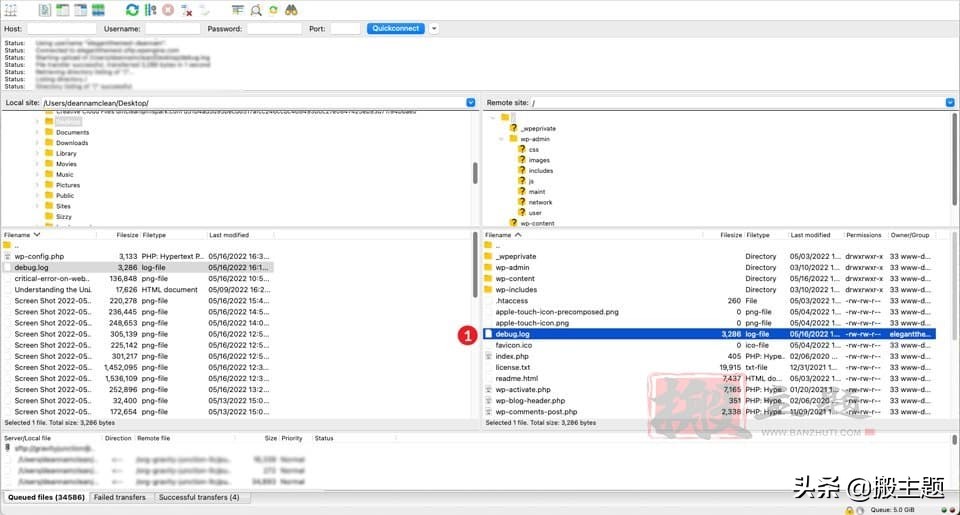Image resolution: width=960 pixels, height=515 pixels.
Task: Switch to Successful transfers (4) tab
Action: click(x=198, y=497)
